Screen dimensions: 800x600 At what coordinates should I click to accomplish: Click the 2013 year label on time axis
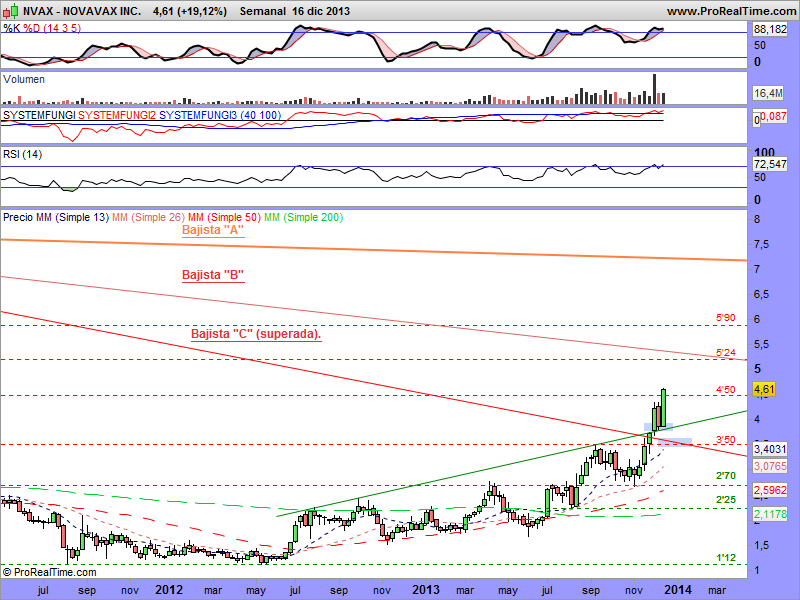426,590
